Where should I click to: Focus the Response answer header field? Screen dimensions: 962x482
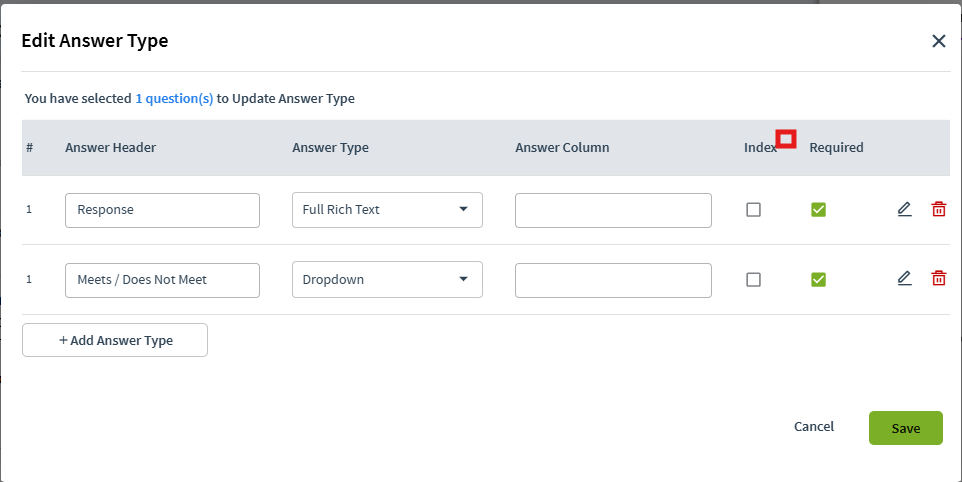[163, 210]
